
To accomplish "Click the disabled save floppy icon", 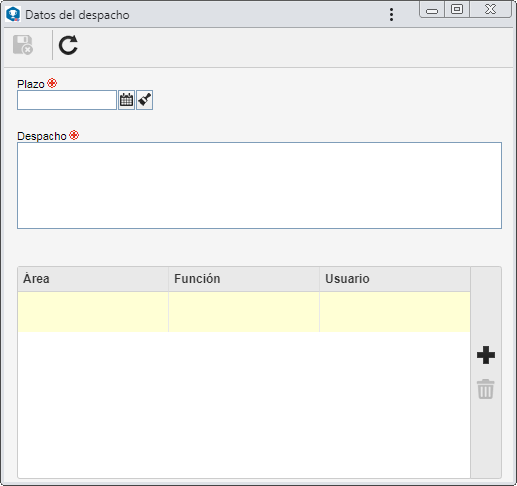I will pos(23,45).
